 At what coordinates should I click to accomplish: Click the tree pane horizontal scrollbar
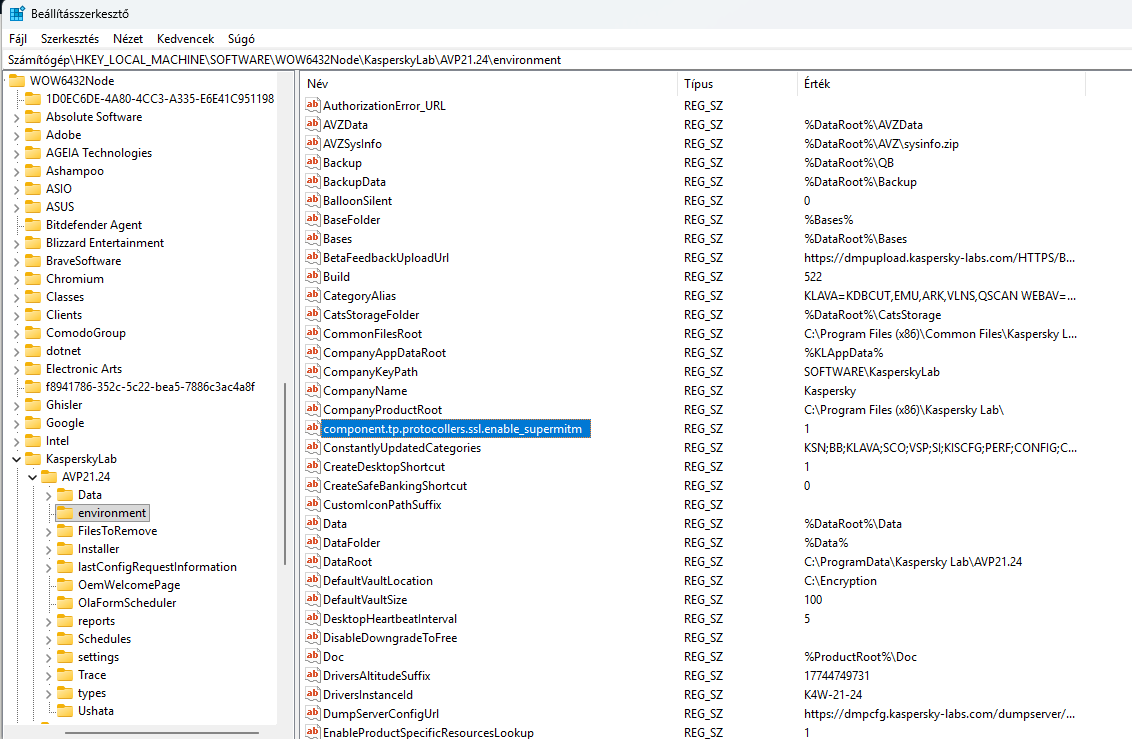162,733
